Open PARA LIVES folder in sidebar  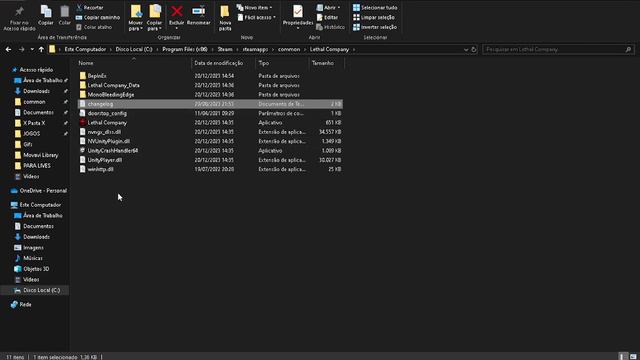click(x=37, y=166)
